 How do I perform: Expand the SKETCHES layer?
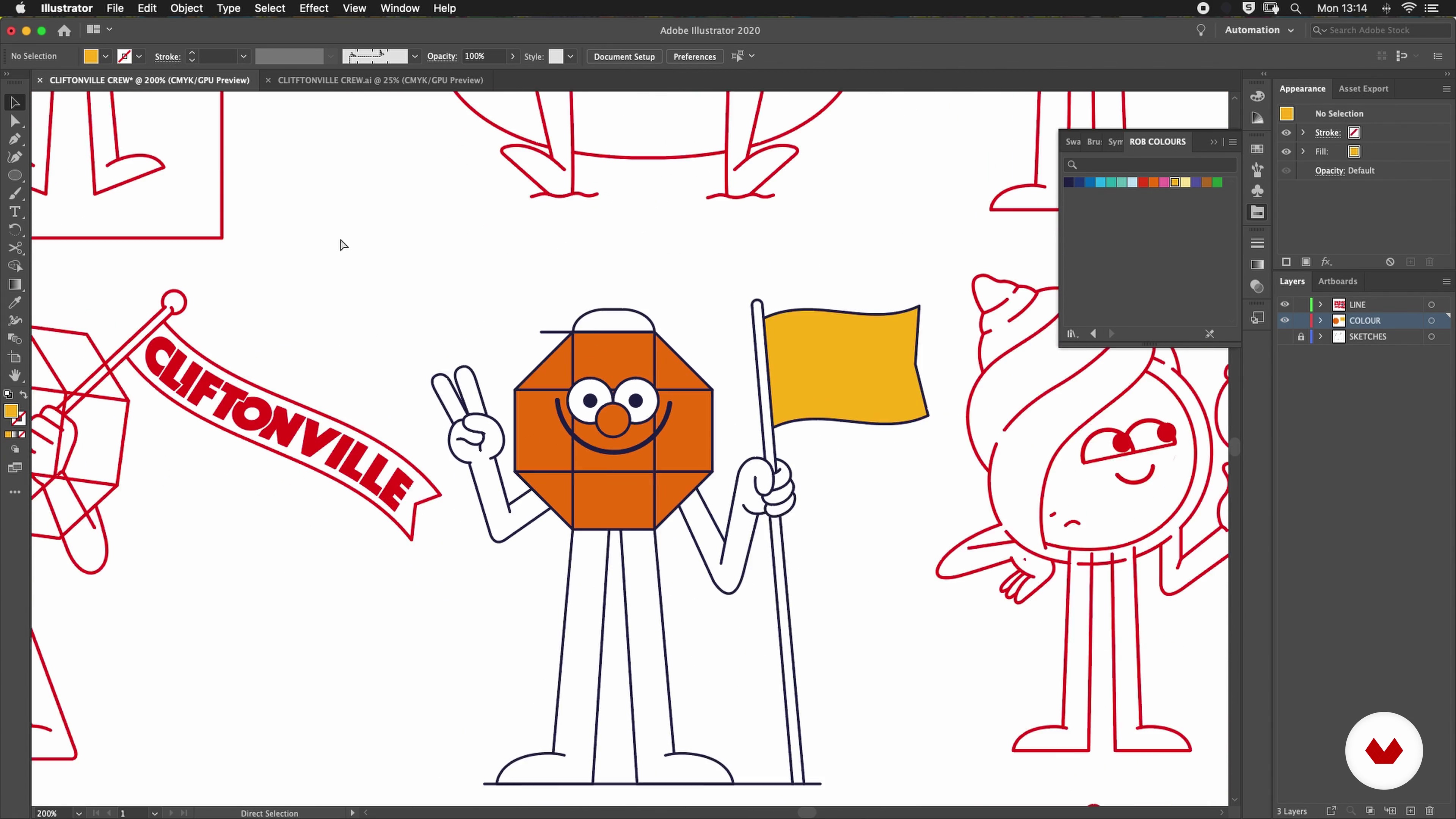coord(1321,336)
